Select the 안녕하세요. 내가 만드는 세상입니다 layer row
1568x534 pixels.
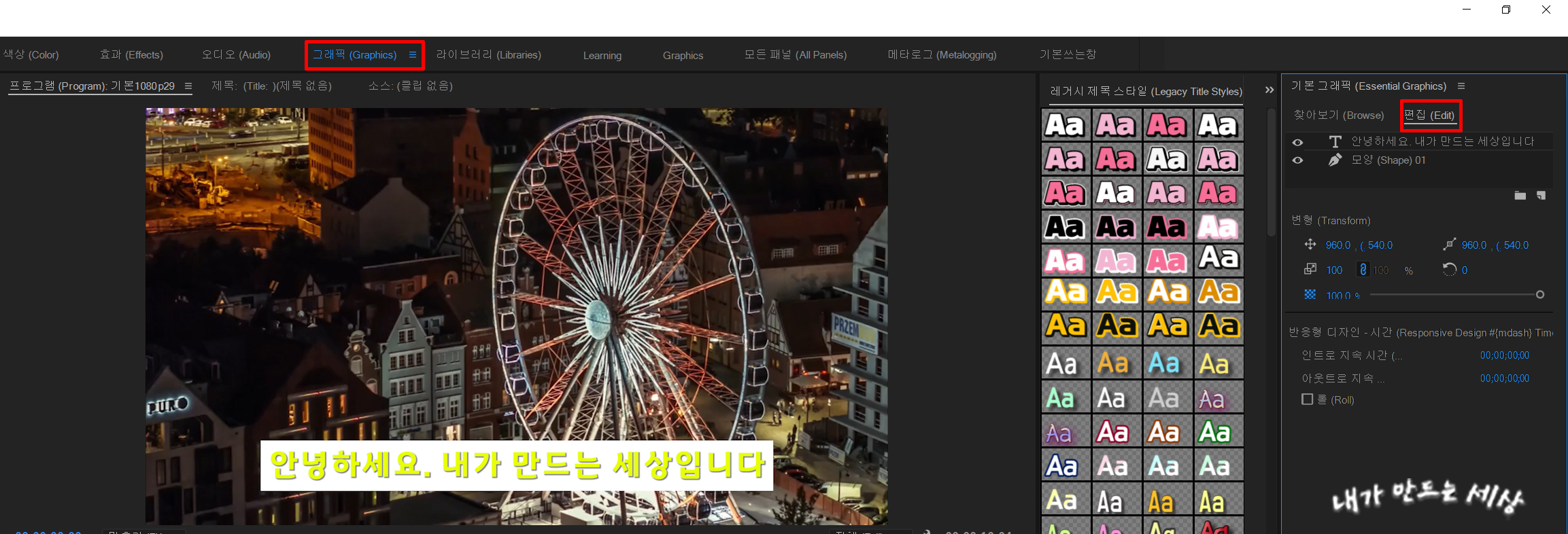pos(1418,141)
